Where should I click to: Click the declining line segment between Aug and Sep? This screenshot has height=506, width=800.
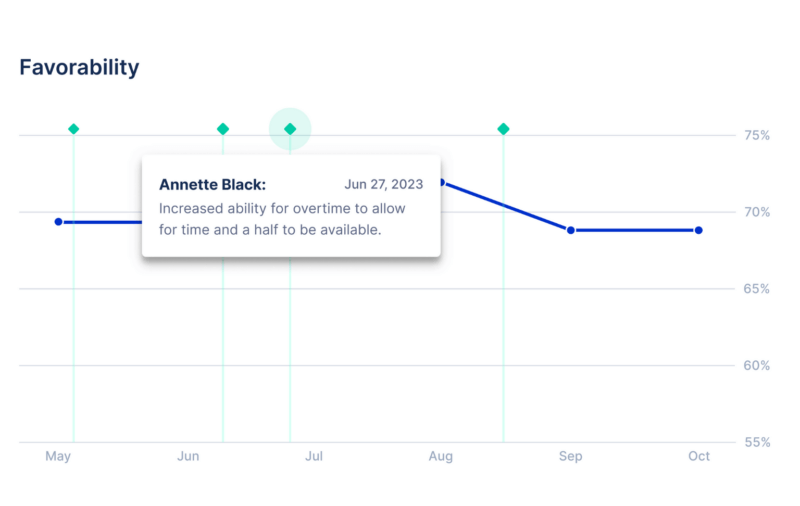click(x=507, y=207)
